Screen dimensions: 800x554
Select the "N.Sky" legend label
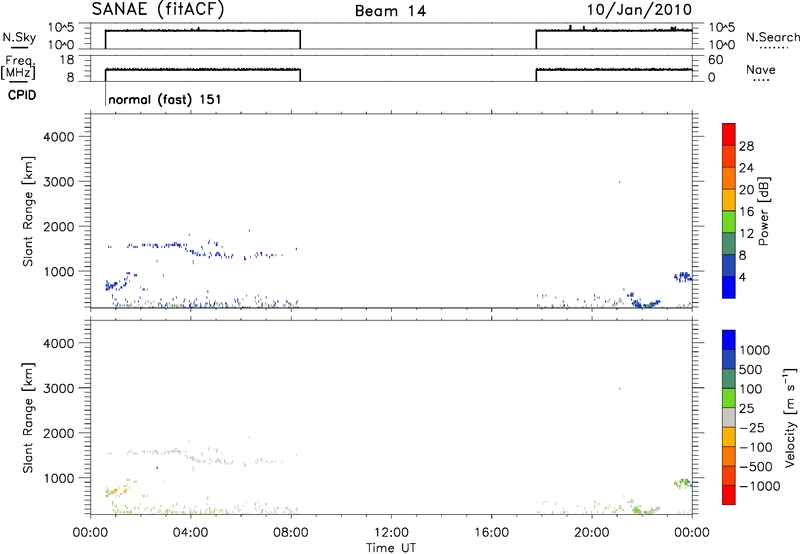pyautogui.click(x=19, y=37)
